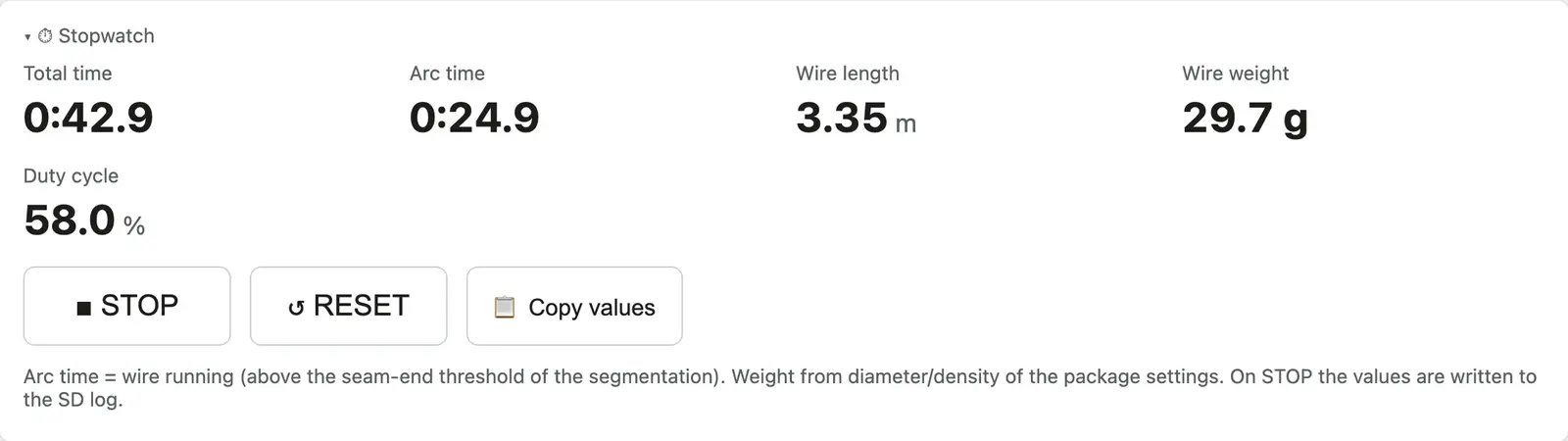Screen dimensions: 1568x441
Task: Click the Wire length label
Action: click(x=848, y=73)
